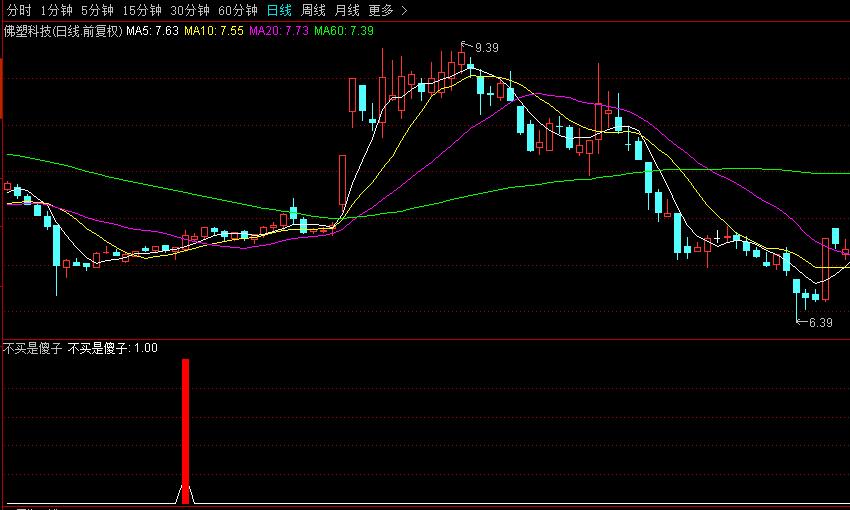Switch to the 分时 intraday tab
This screenshot has height=510, width=850.
point(19,10)
